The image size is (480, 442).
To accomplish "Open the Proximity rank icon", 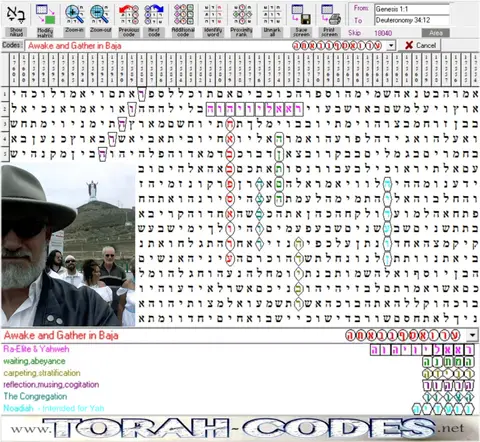I will pos(242,15).
